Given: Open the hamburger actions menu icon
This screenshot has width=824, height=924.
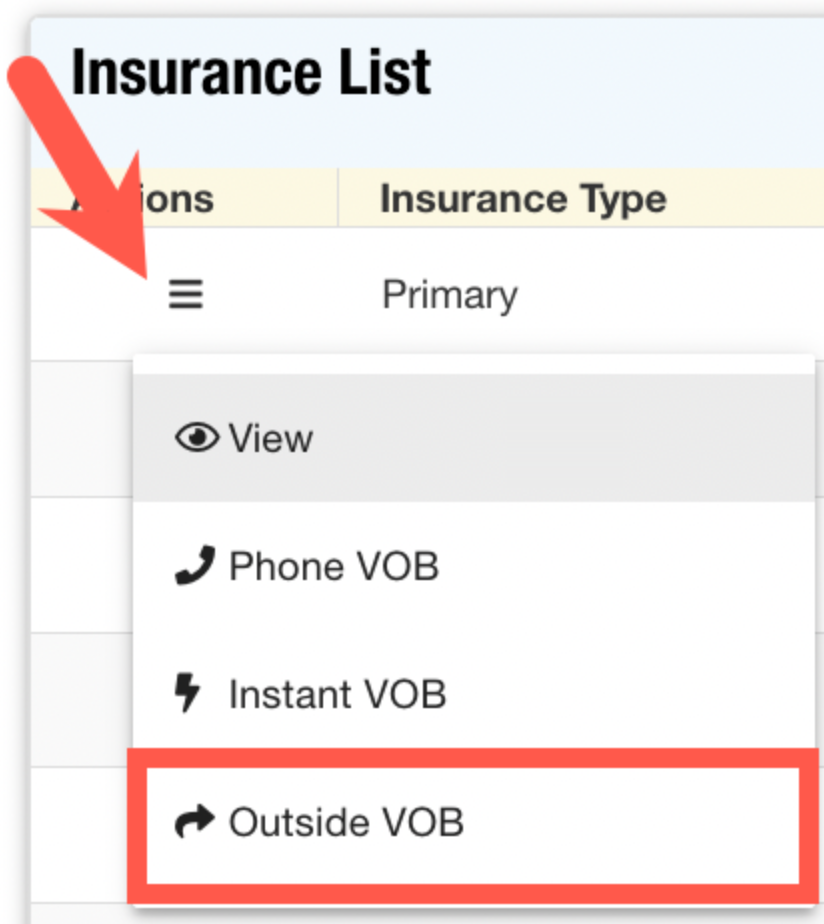Looking at the screenshot, I should [x=185, y=294].
